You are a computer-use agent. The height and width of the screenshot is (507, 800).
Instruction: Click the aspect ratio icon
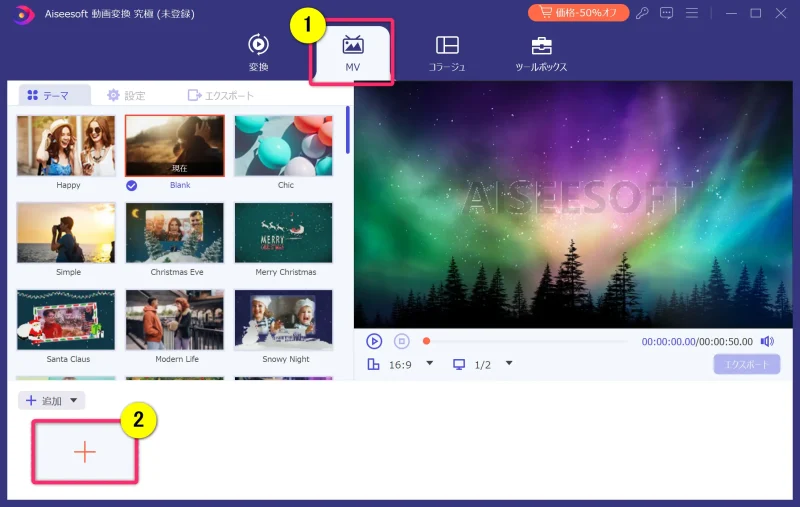click(373, 364)
